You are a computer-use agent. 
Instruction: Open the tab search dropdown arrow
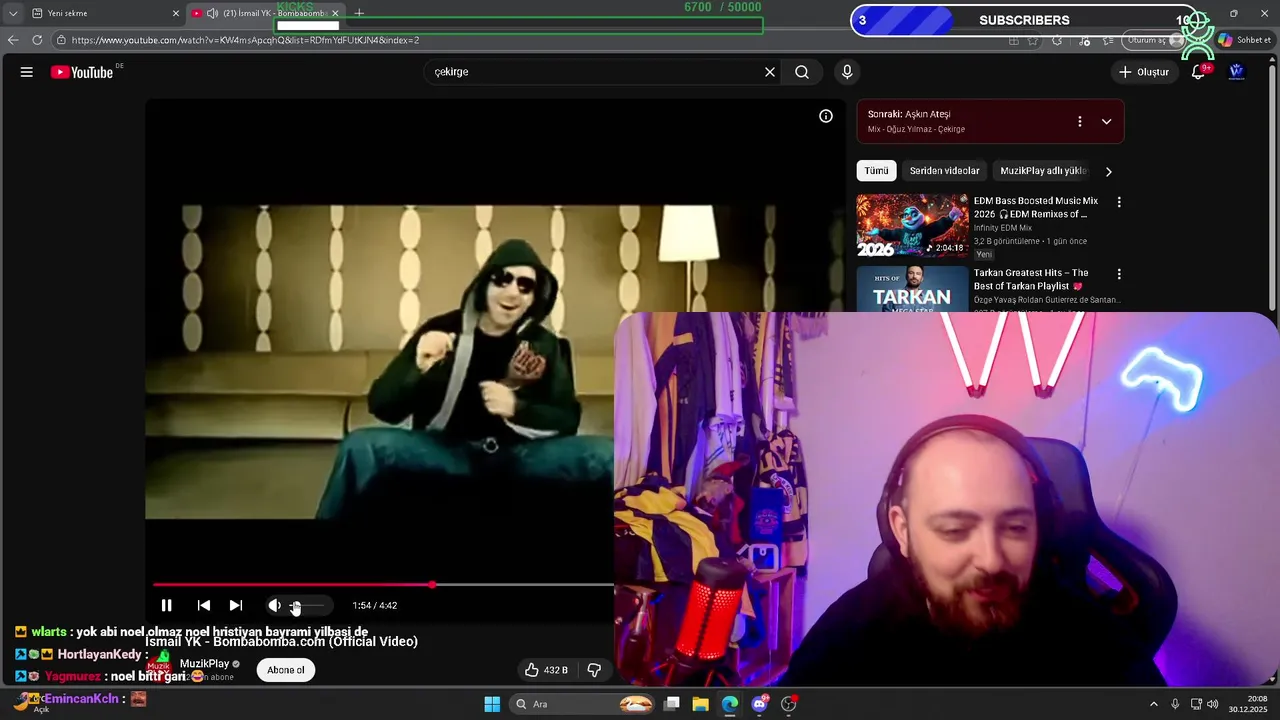(12, 13)
